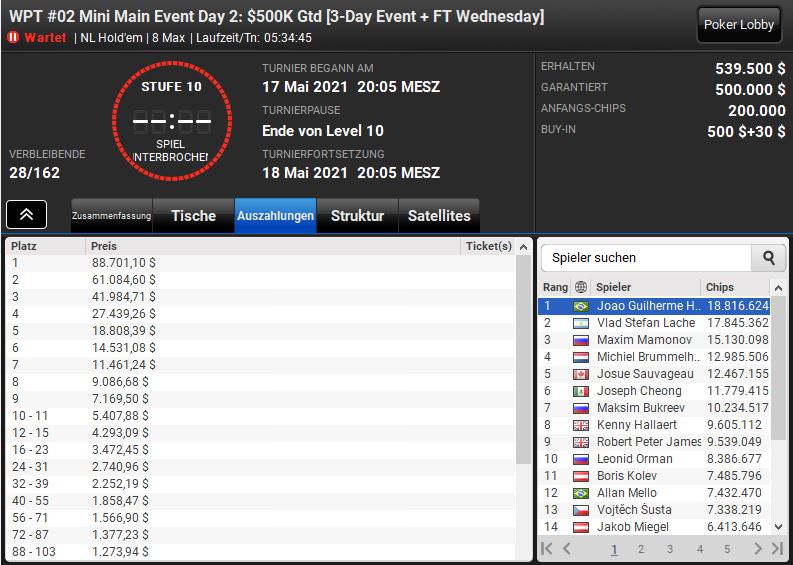793x565 pixels.
Task: Click the Spieler suchen search field
Action: pyautogui.click(x=646, y=258)
